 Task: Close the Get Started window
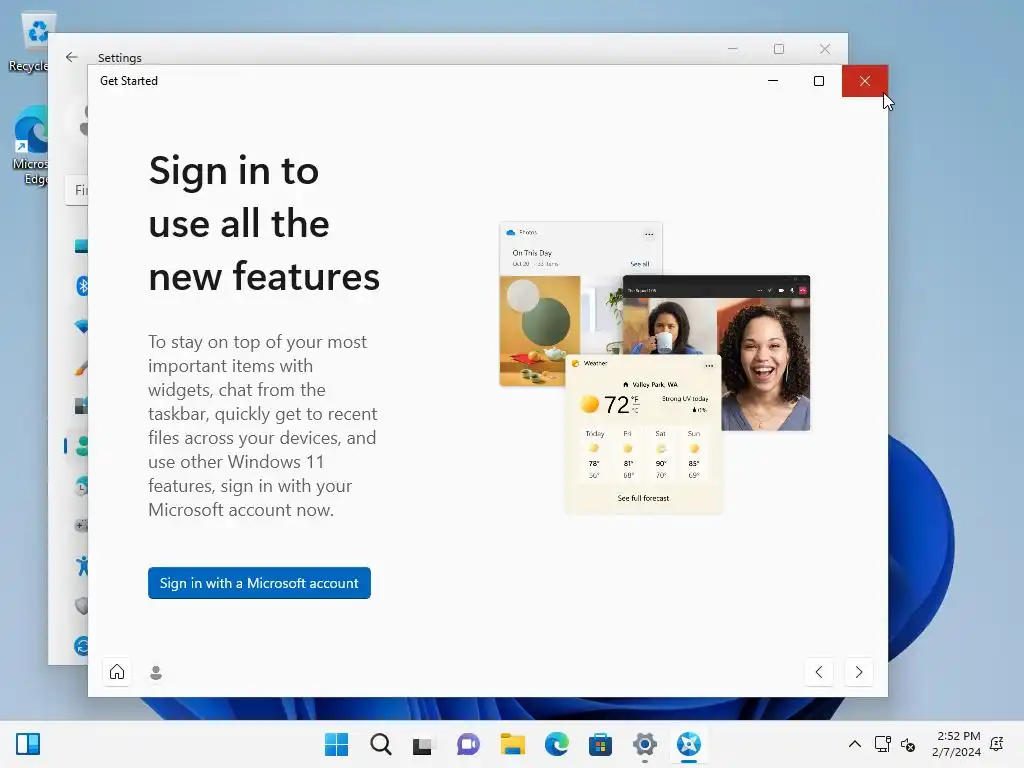[x=865, y=81]
